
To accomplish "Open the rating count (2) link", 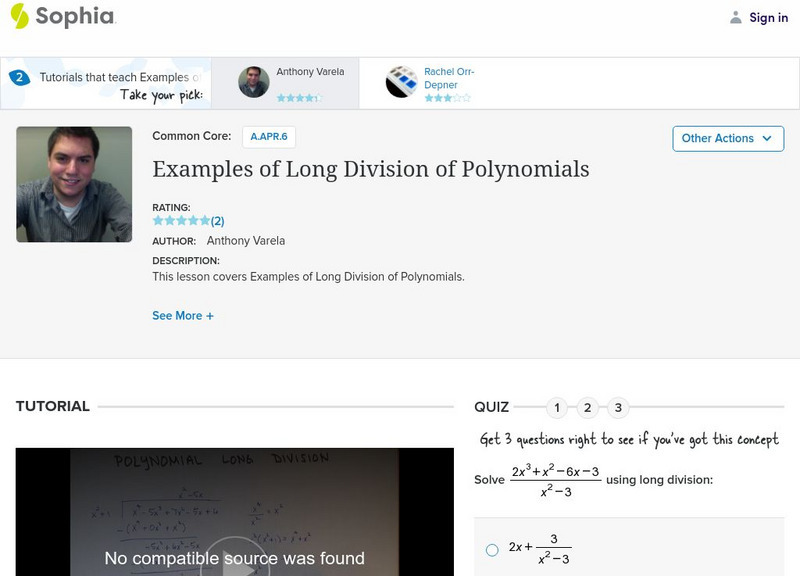I will click(218, 221).
